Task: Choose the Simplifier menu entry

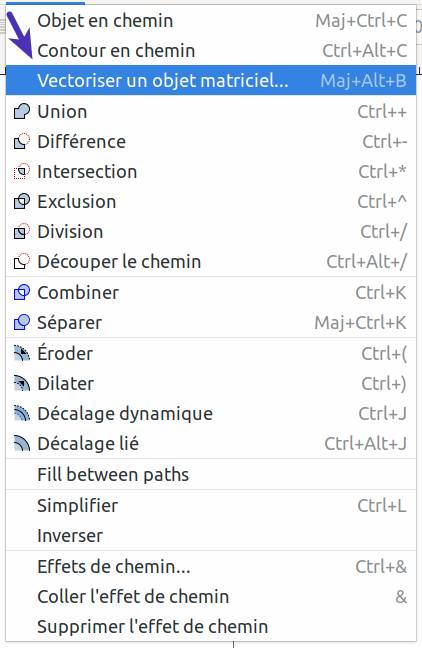Action: [x=211, y=505]
